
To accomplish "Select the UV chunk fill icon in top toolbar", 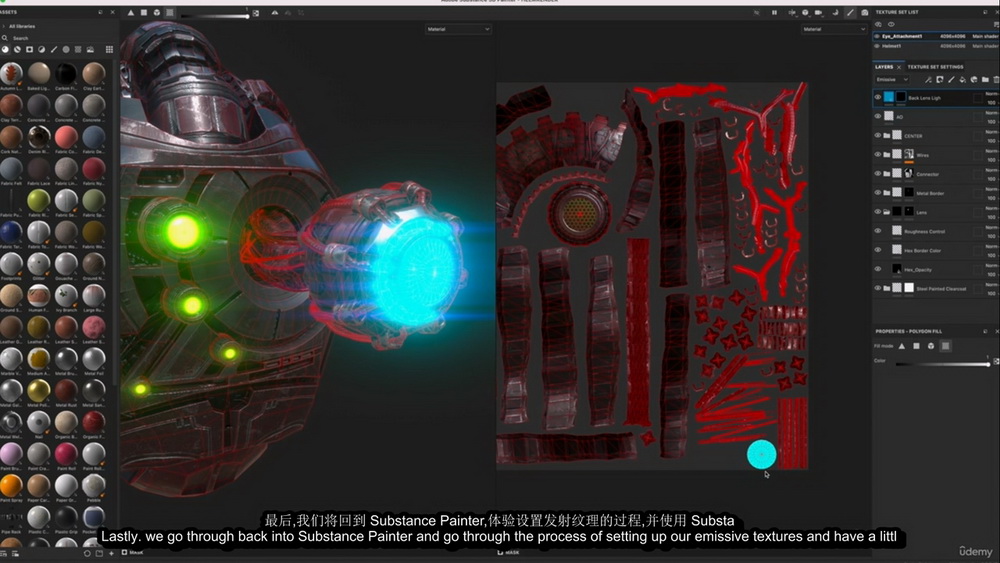I will [170, 13].
